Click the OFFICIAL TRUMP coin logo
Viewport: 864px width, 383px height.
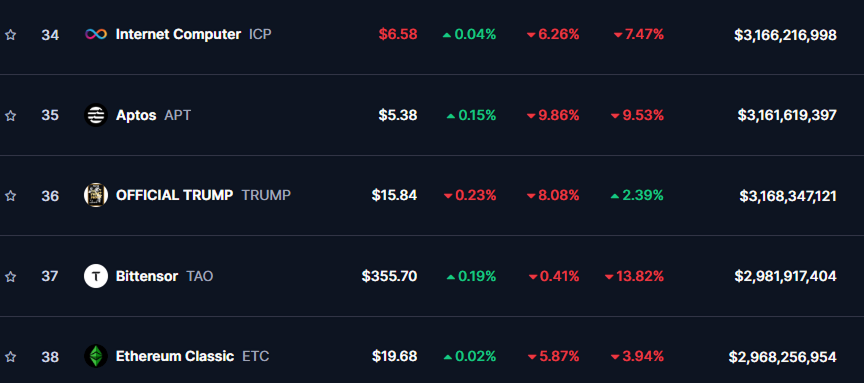coord(95,196)
